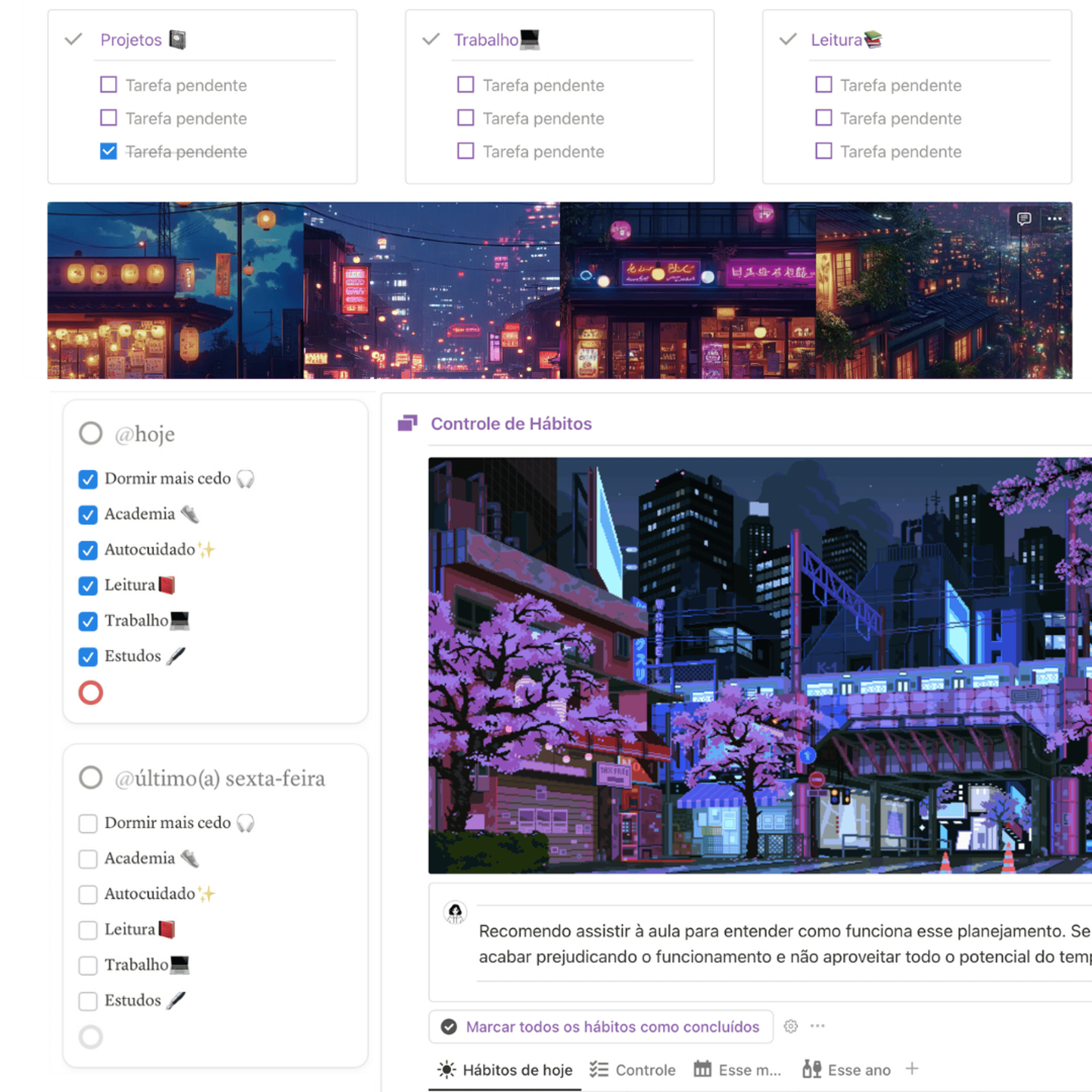The height and width of the screenshot is (1092, 1092).
Task: Click the comment icon on banner image
Action: [1024, 218]
